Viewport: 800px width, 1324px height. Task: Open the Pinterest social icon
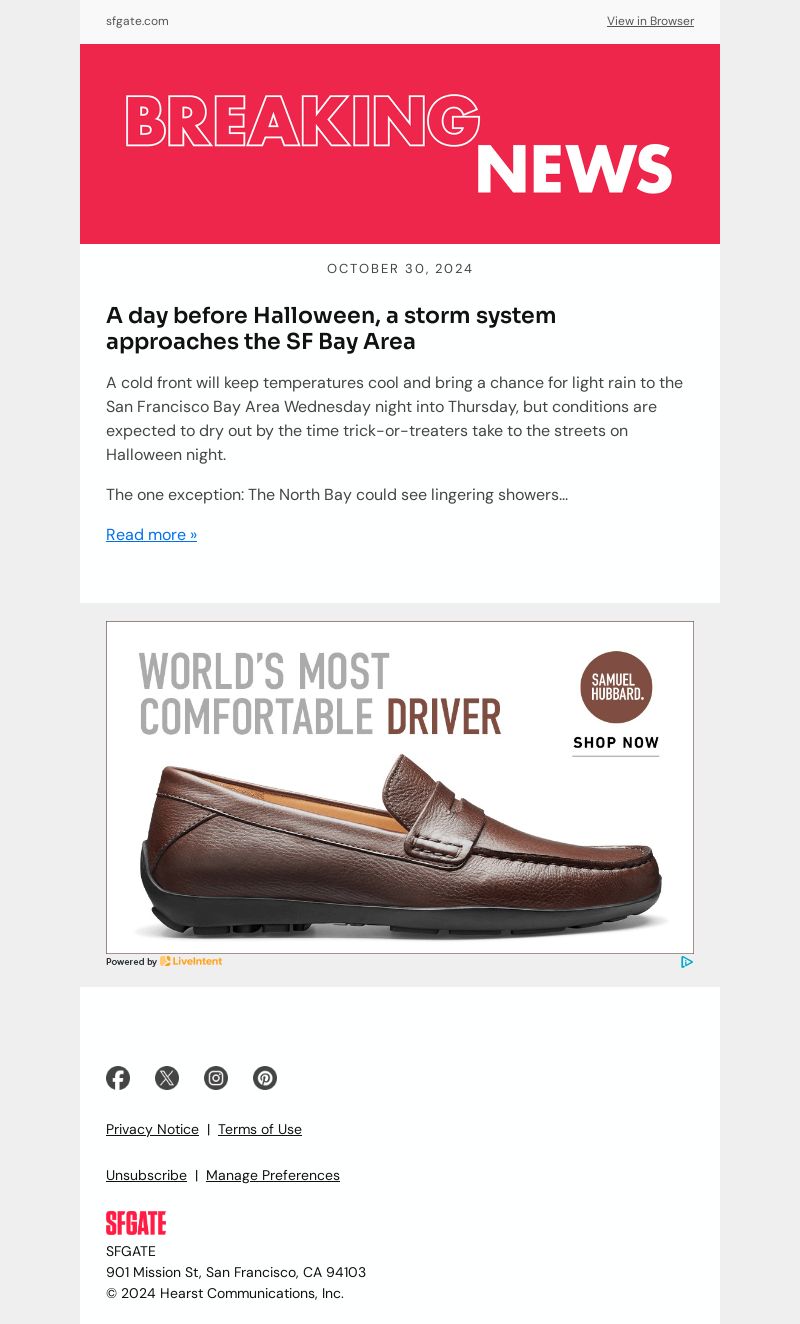tap(265, 1078)
